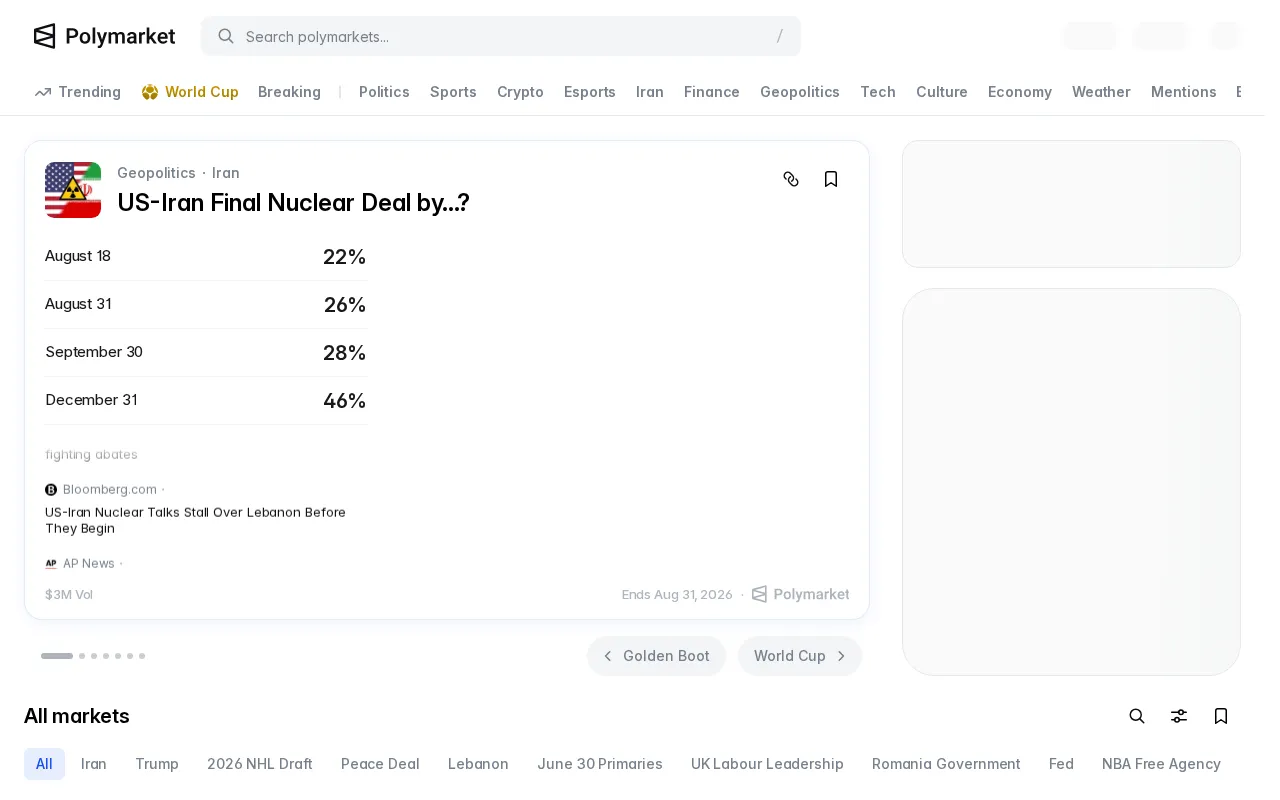Click the US-Iran nuclear market flag thumbnail
This screenshot has height=800, width=1280.
click(73, 190)
